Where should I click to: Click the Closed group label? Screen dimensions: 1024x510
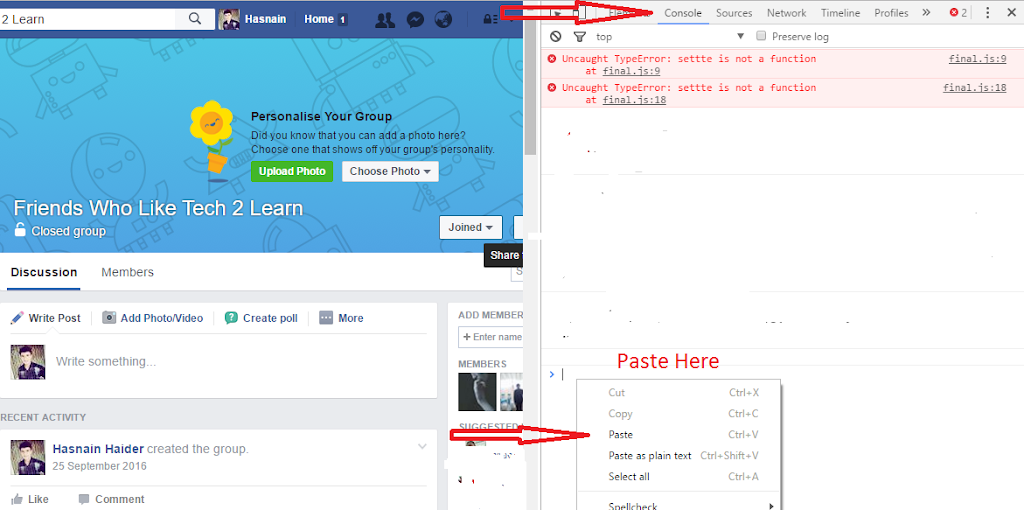68,231
